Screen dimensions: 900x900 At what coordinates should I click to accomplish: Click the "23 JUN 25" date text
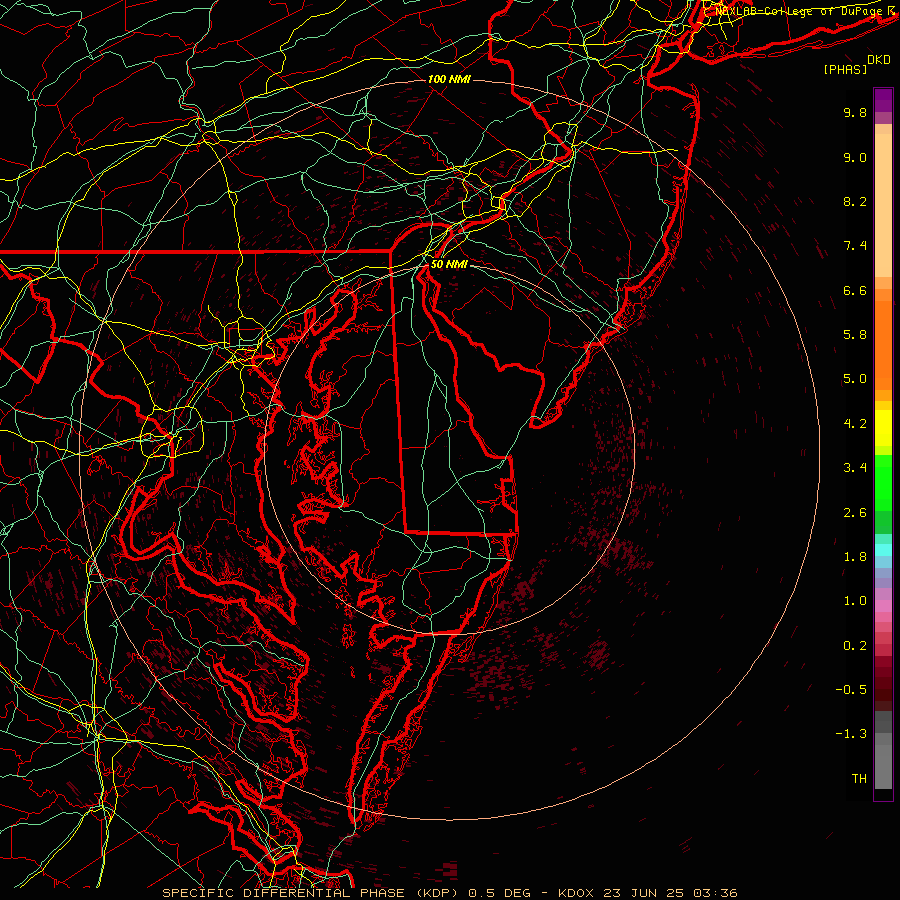643,893
